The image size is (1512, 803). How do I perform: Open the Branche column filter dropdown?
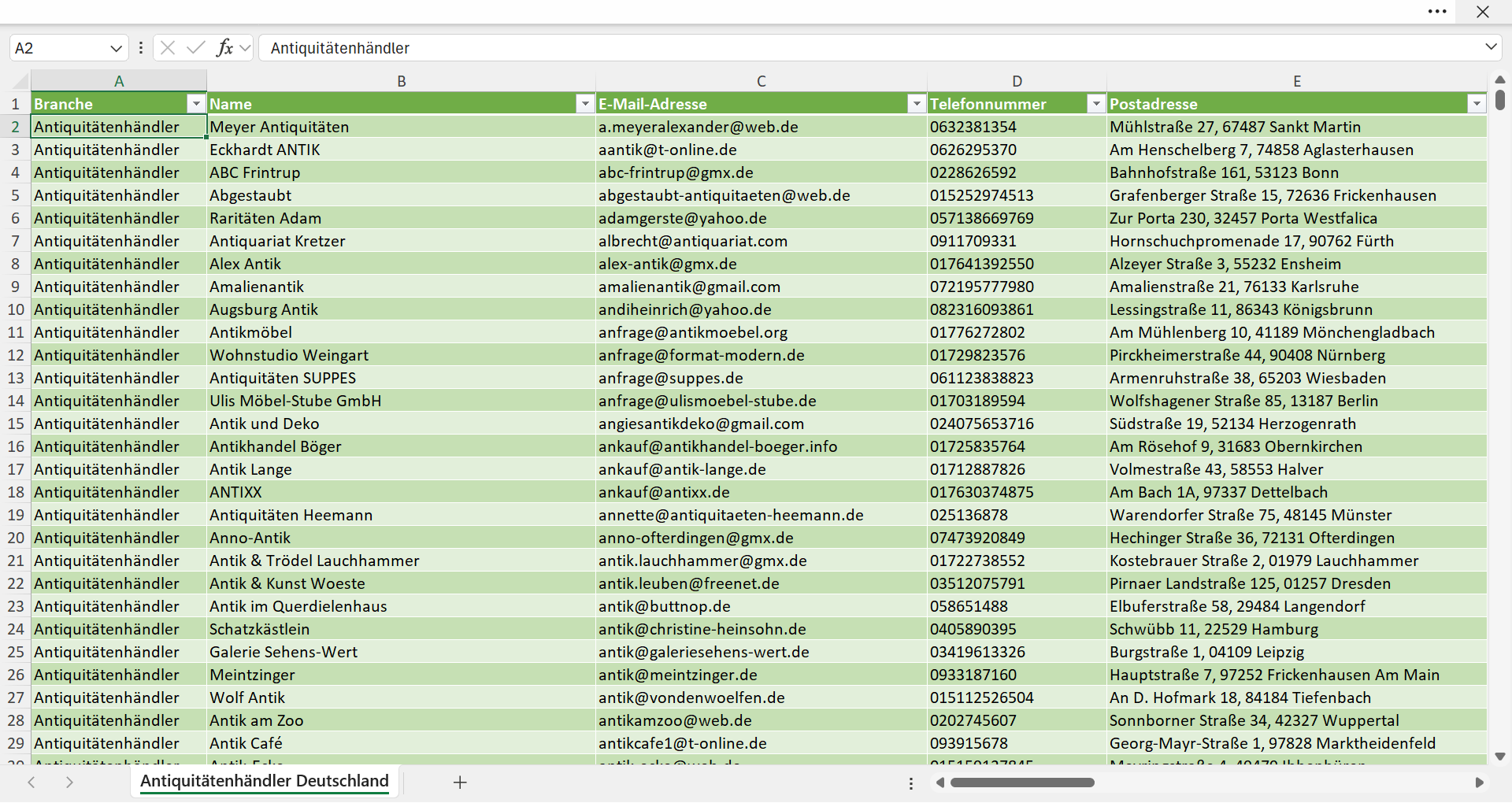point(196,104)
